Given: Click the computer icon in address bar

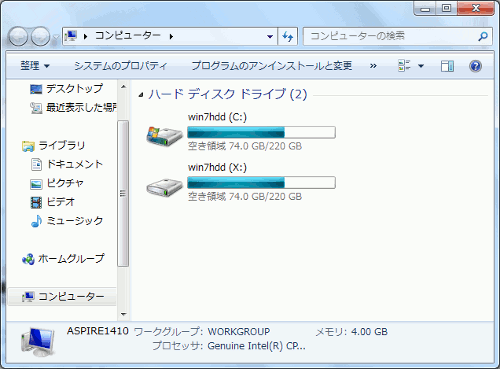Looking at the screenshot, I should (x=71, y=36).
